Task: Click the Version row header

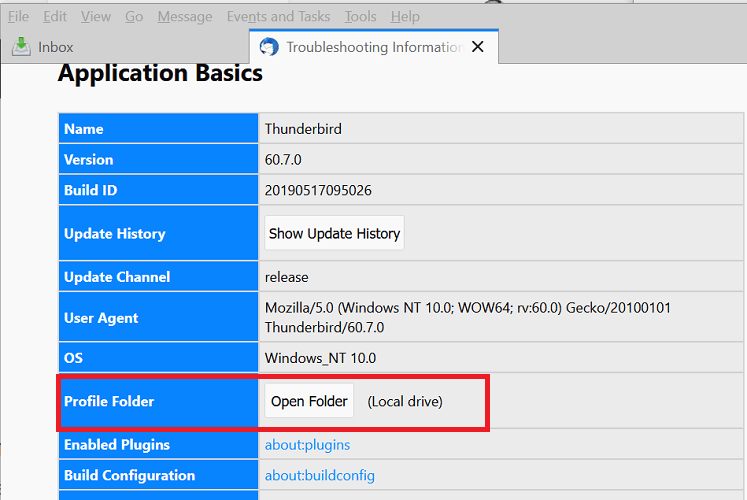Action: click(x=158, y=160)
